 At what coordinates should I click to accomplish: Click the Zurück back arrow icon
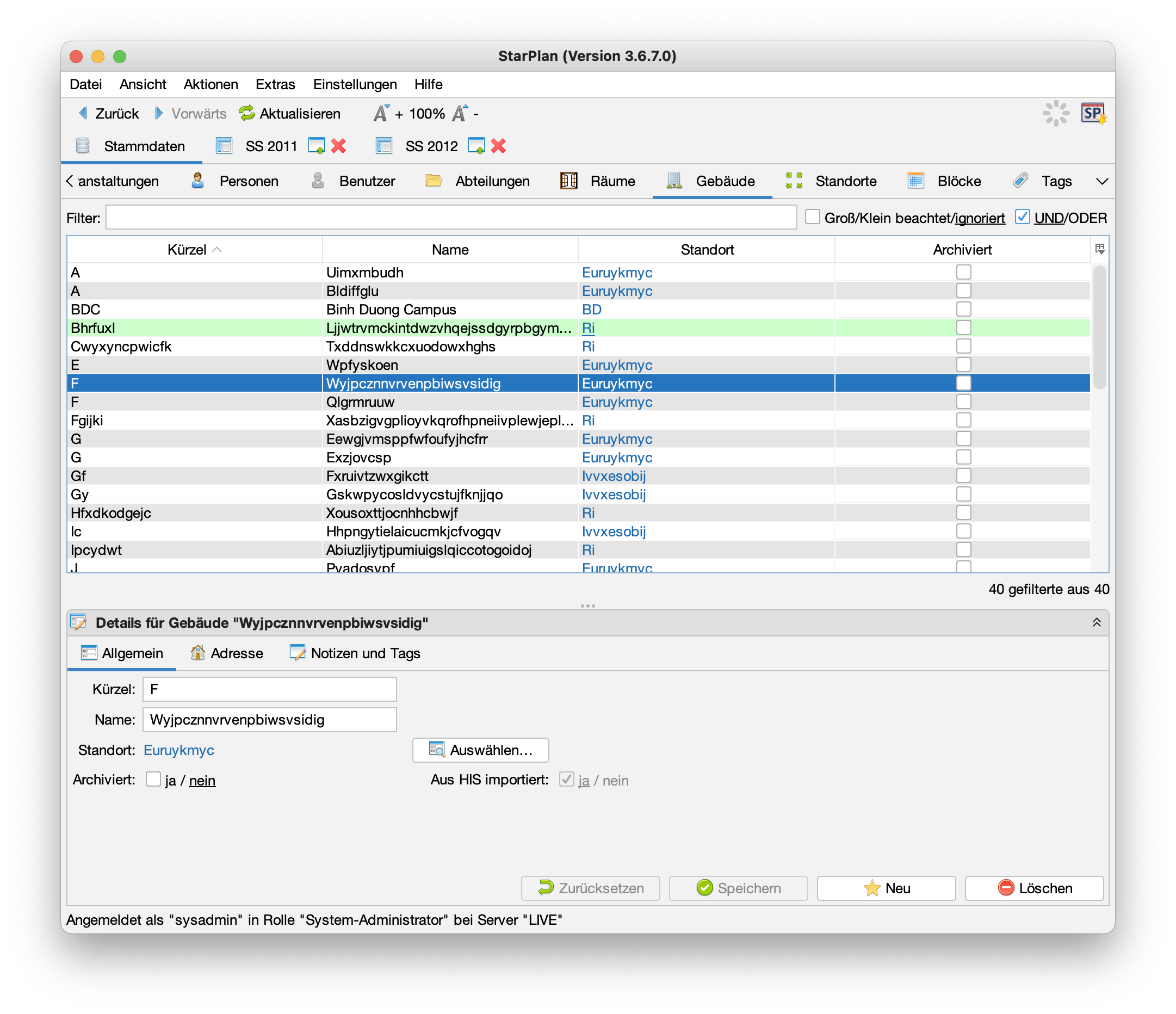[83, 114]
